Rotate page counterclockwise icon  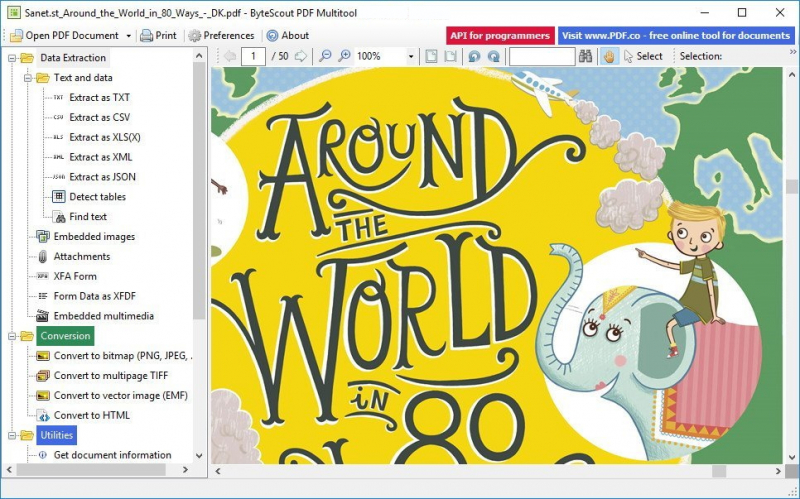tap(474, 56)
